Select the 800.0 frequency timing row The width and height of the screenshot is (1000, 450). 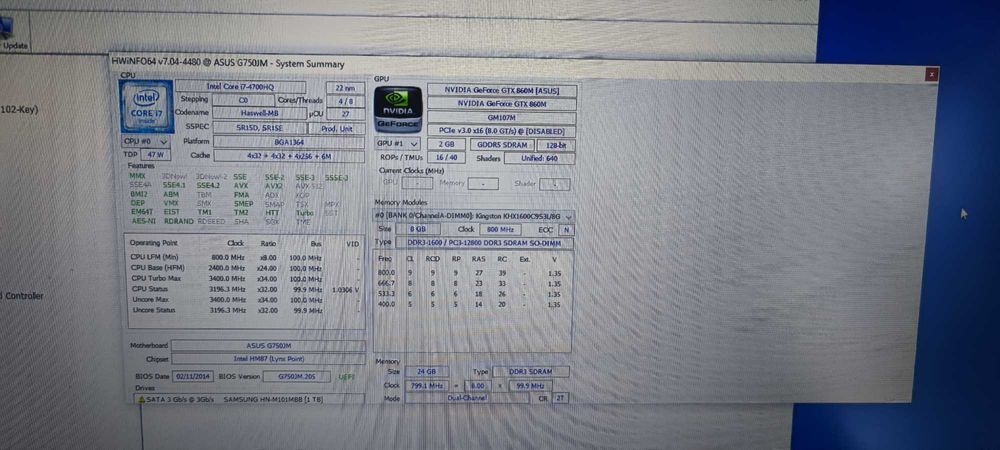click(472, 273)
